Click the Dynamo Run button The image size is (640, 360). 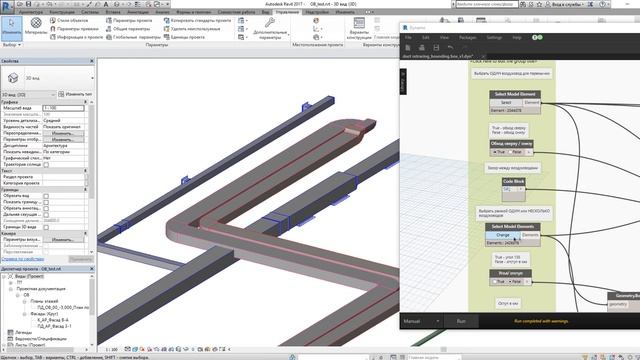pos(461,321)
